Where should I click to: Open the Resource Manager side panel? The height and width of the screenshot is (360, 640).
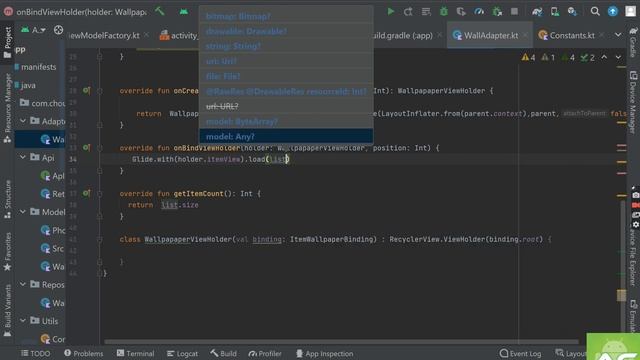pos(7,108)
